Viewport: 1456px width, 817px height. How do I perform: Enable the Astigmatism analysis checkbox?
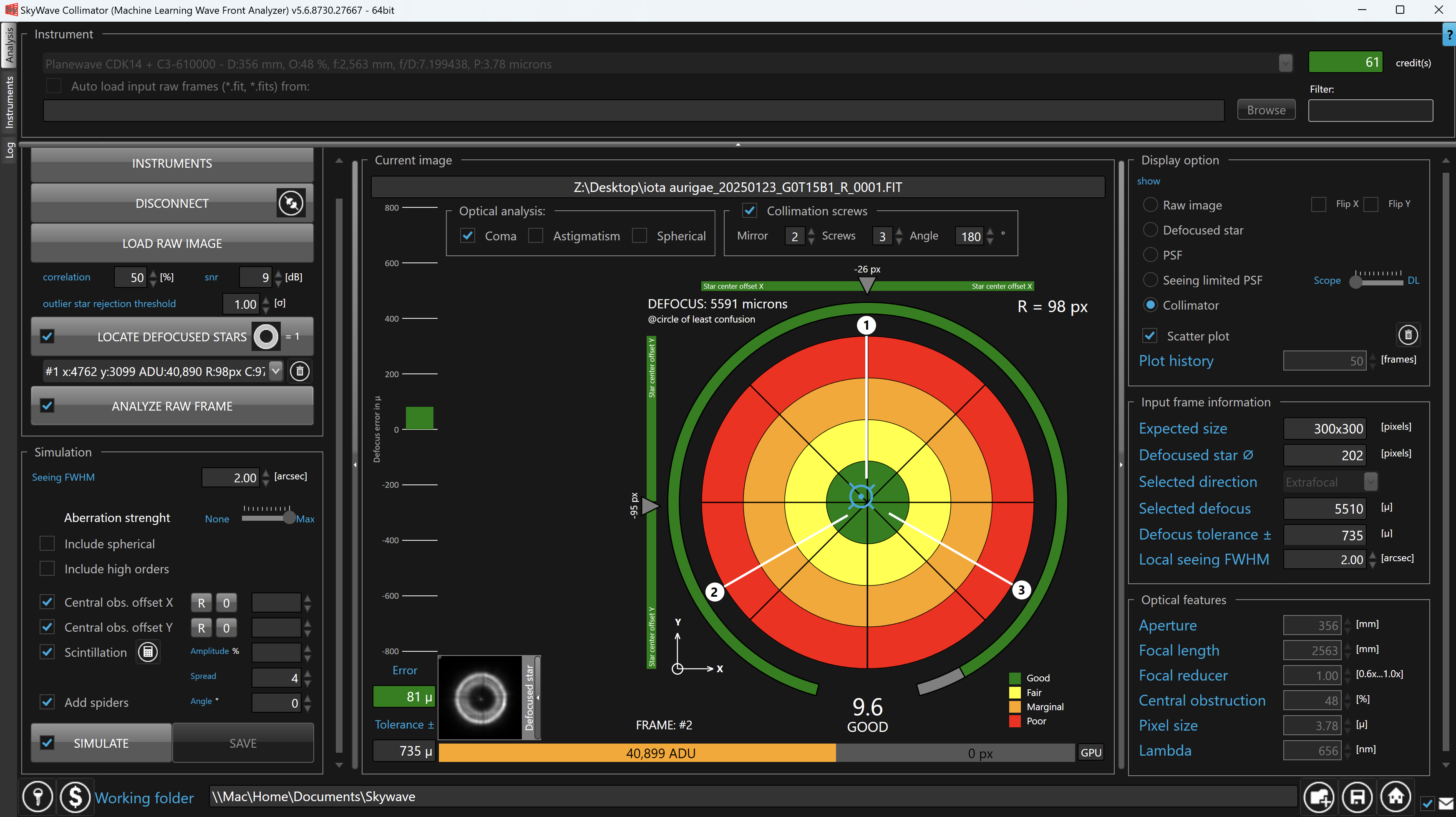[535, 236]
